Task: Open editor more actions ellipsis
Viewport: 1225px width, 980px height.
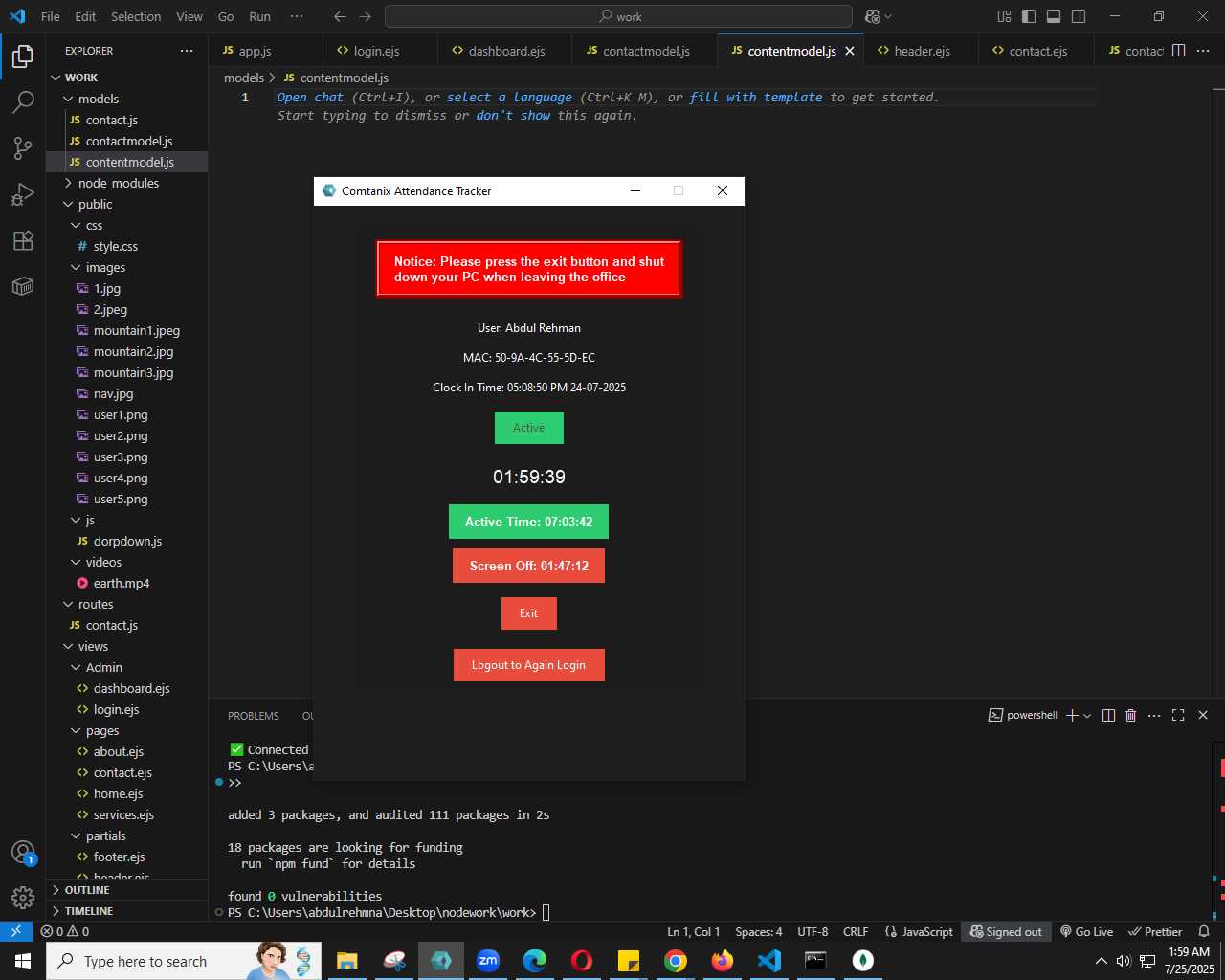Action: click(1203, 51)
